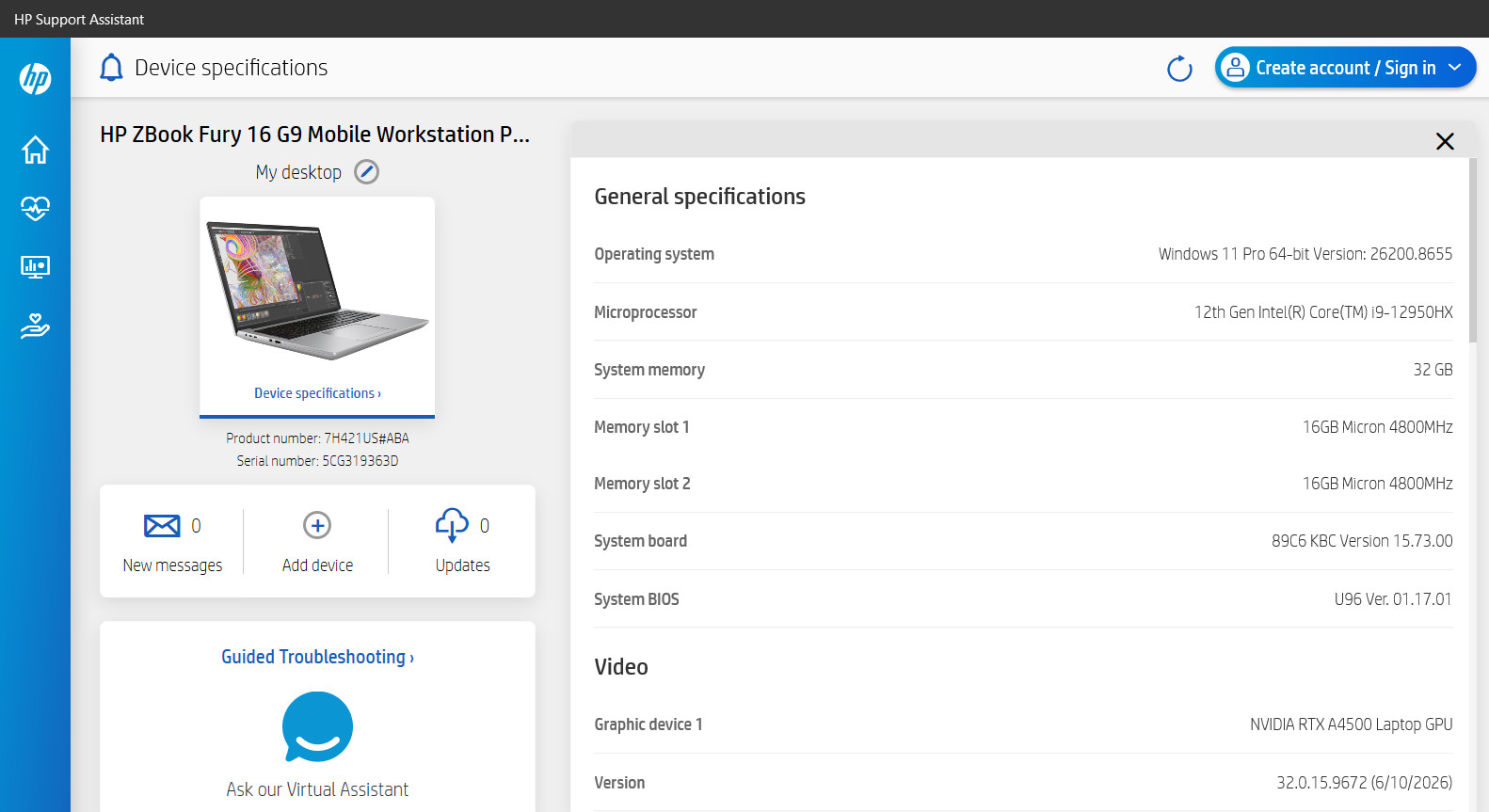Open the support services hand icon
The image size is (1489, 812).
click(x=35, y=326)
